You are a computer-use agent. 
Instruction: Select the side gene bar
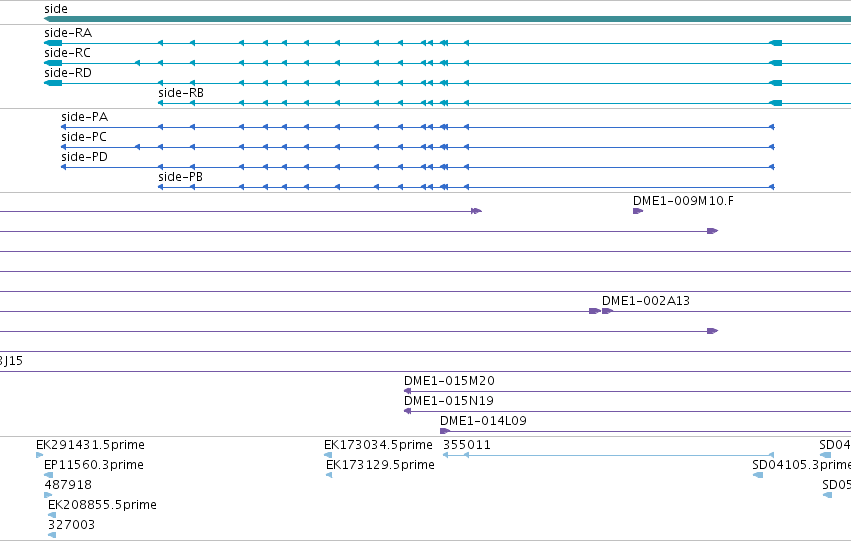447,19
